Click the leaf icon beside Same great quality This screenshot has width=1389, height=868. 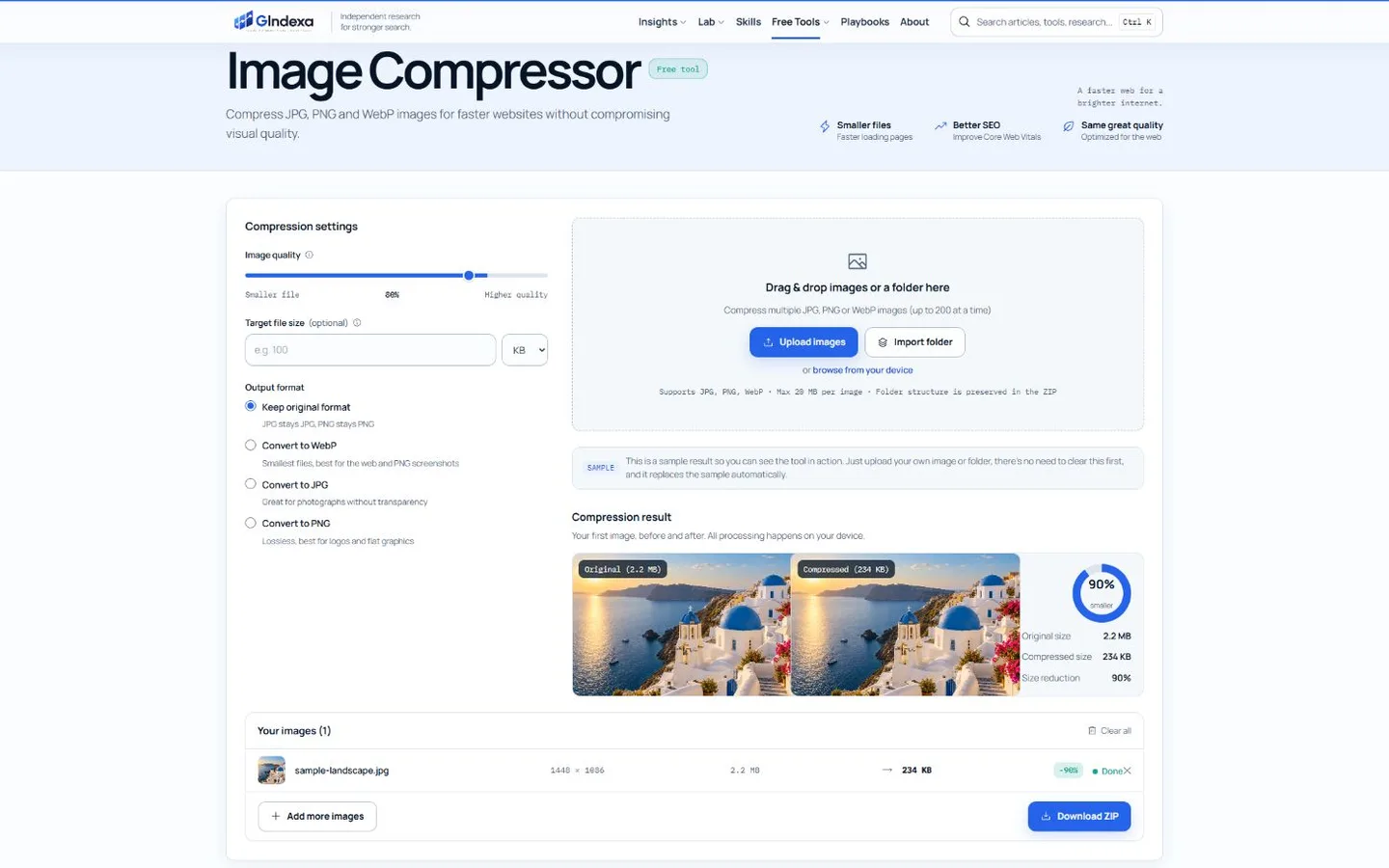pos(1069,126)
